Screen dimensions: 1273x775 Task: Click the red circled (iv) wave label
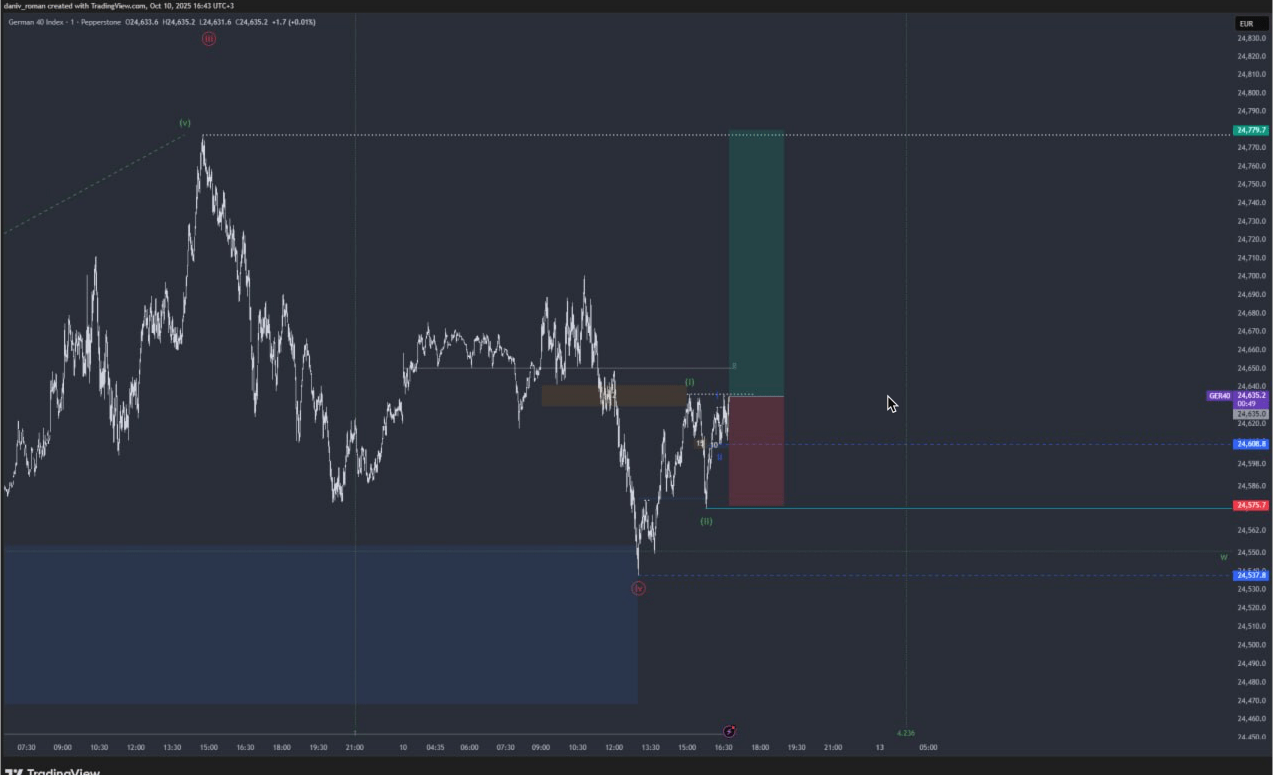click(638, 589)
